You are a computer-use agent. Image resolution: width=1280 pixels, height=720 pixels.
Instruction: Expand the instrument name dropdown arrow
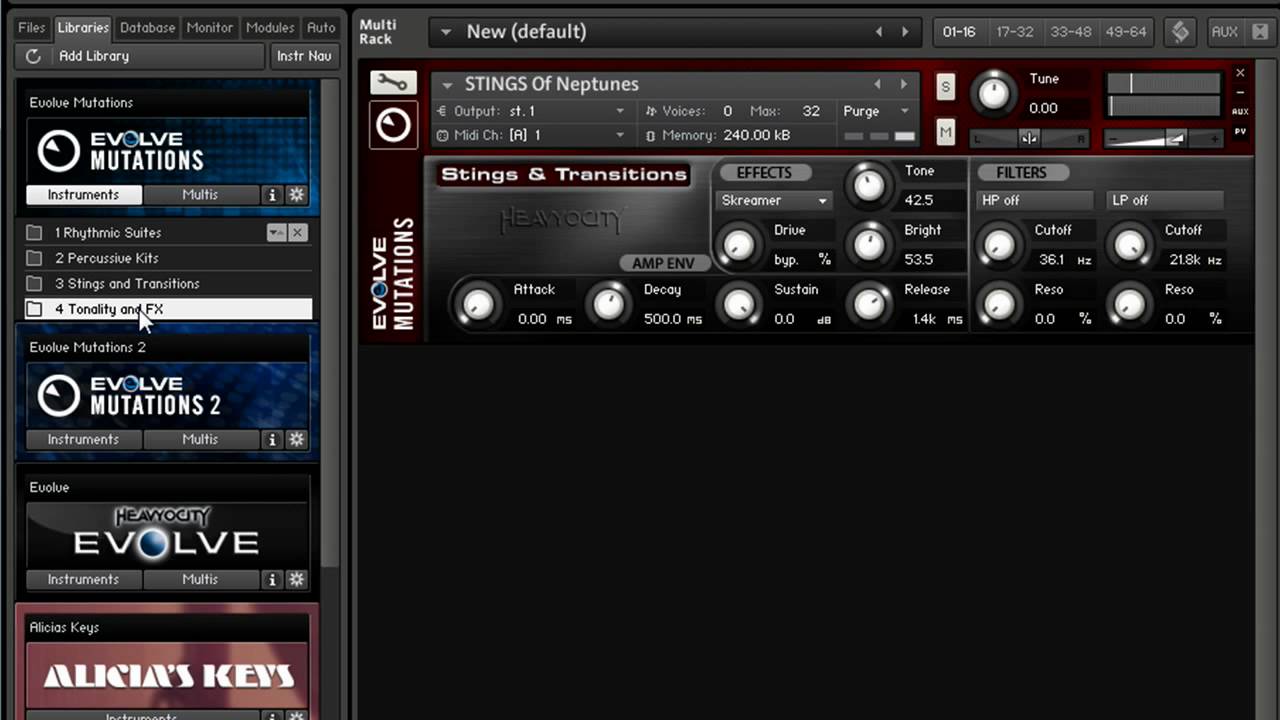447,85
